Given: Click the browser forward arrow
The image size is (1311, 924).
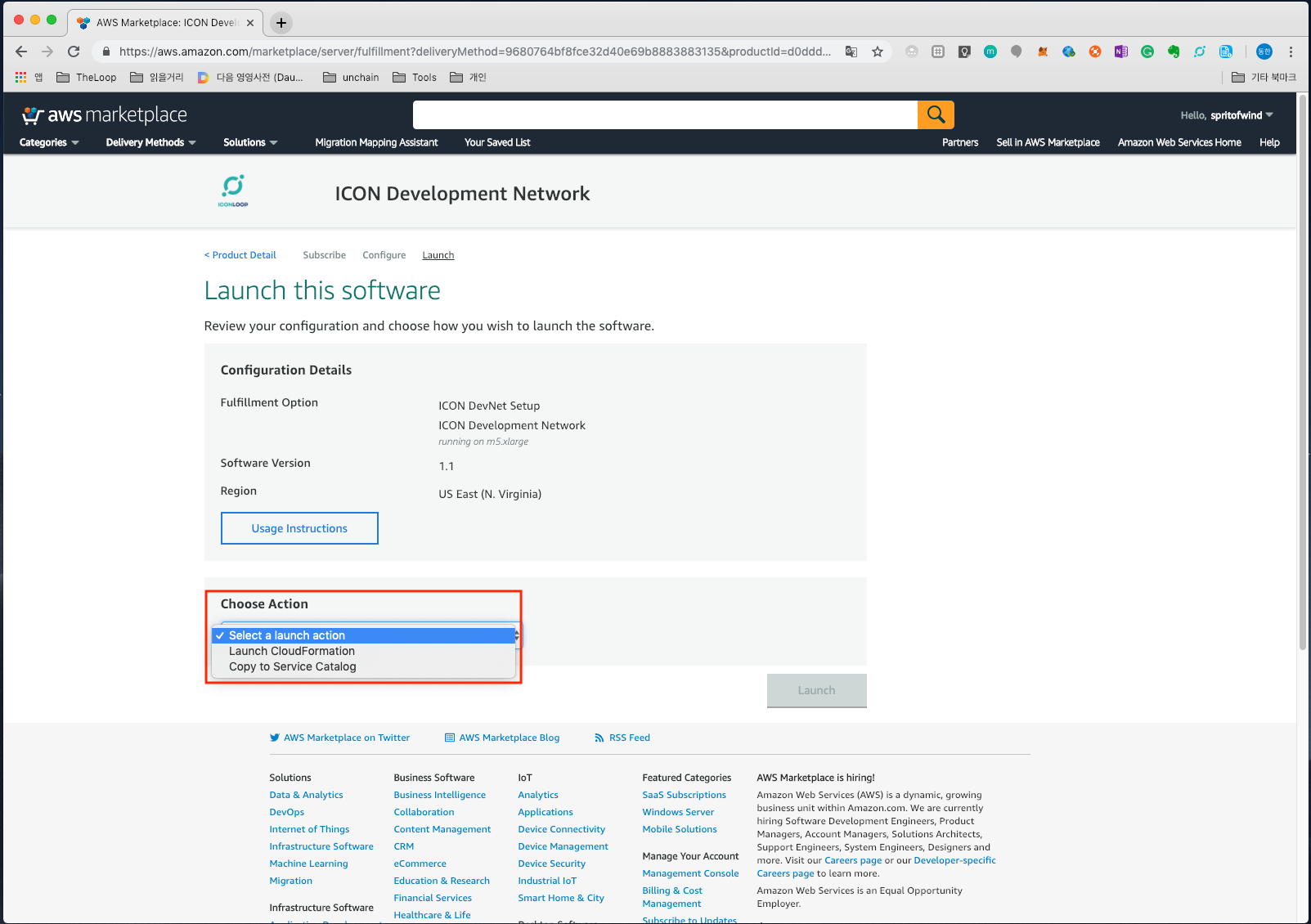Looking at the screenshot, I should click(x=47, y=52).
